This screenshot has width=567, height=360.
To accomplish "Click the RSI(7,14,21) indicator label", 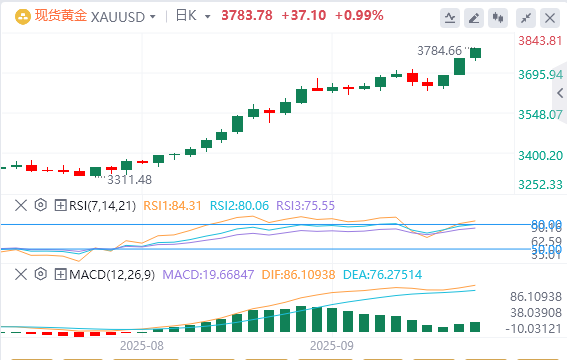I will [x=102, y=205].
